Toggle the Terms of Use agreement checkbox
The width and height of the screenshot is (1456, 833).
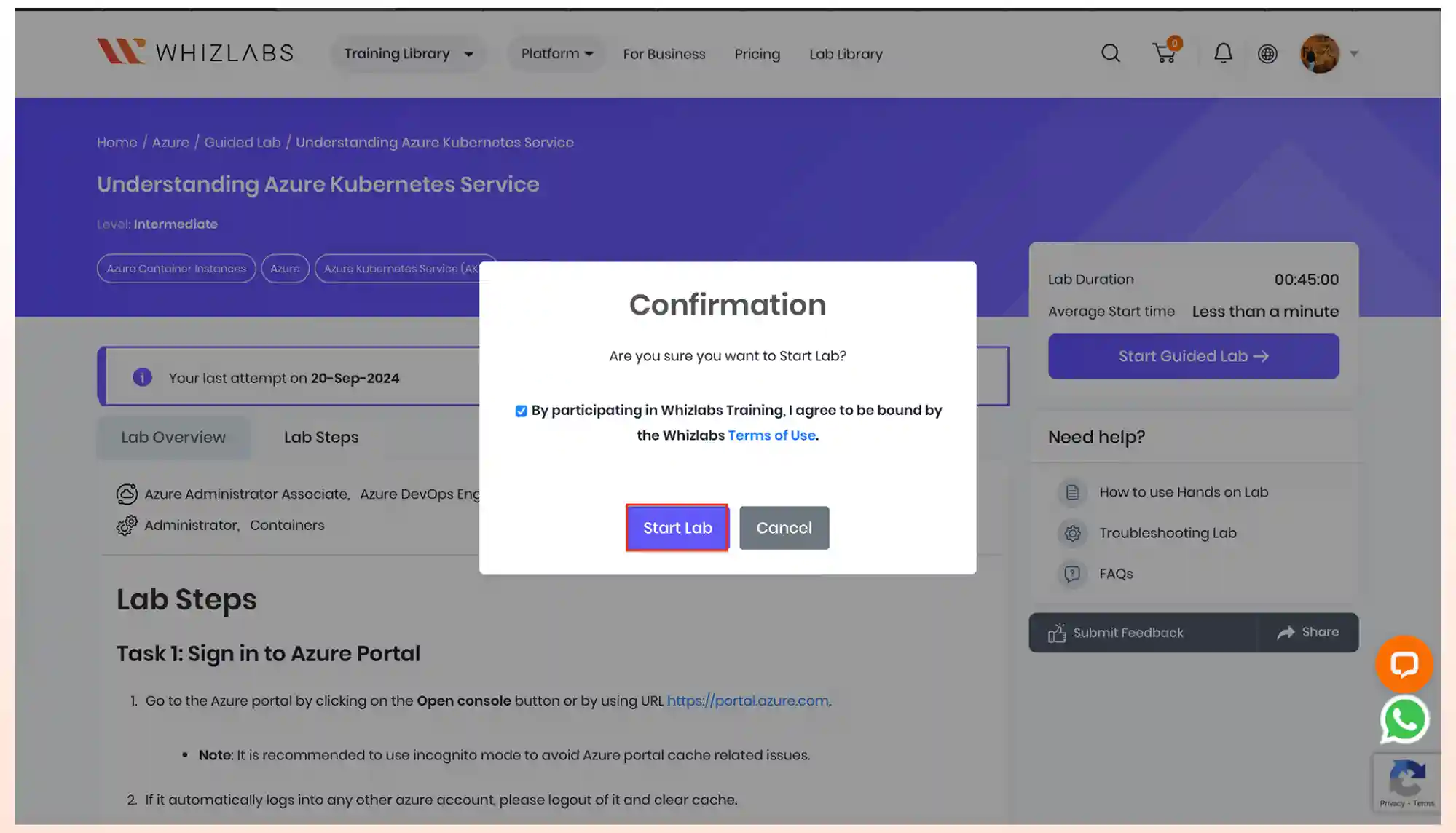pyautogui.click(x=521, y=411)
